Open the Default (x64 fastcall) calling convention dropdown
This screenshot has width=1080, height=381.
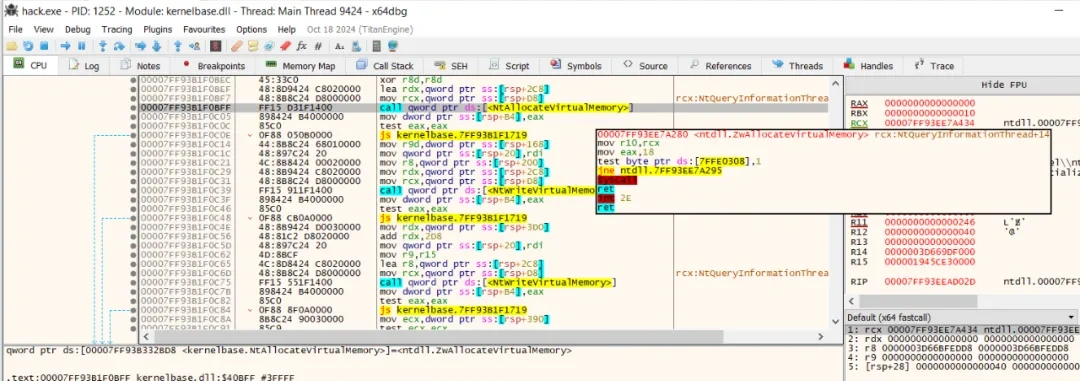pyautogui.click(x=962, y=318)
